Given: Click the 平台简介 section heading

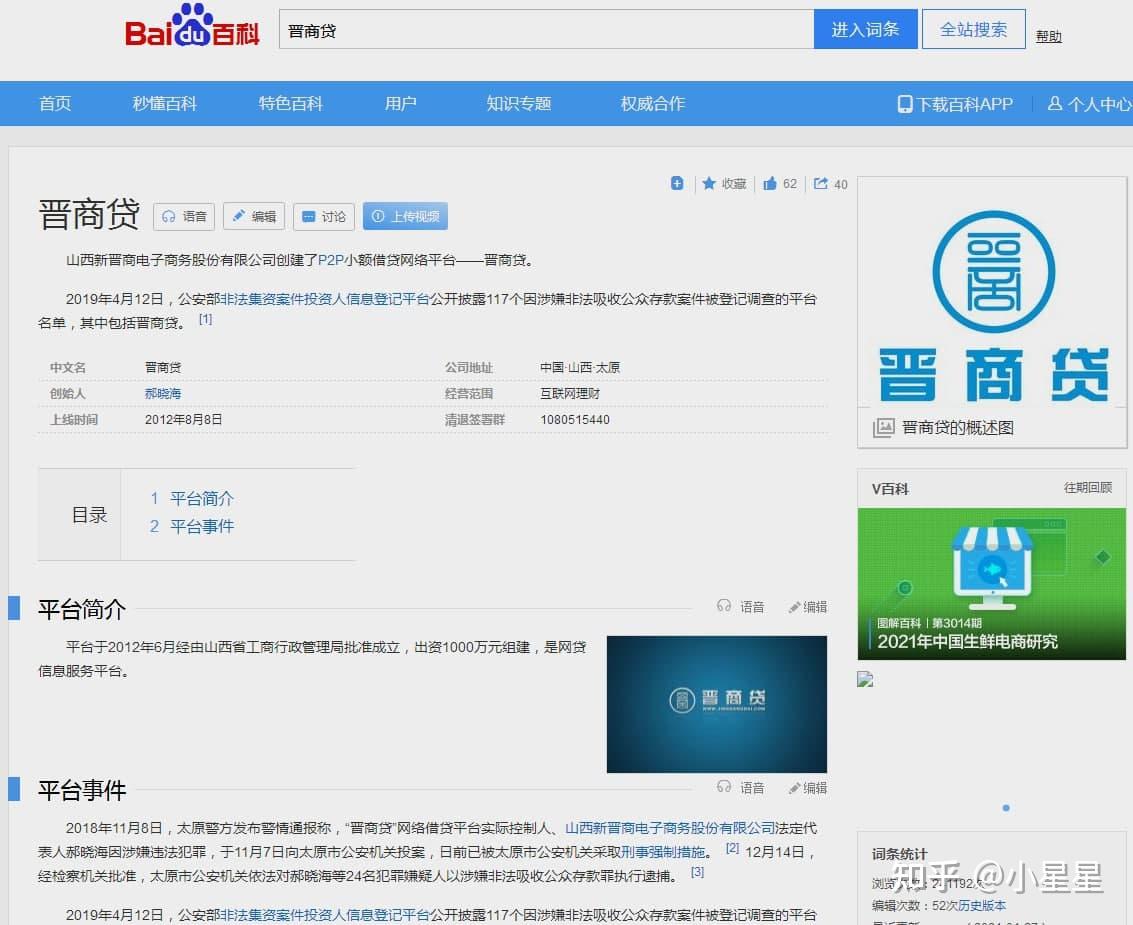Looking at the screenshot, I should [x=82, y=609].
